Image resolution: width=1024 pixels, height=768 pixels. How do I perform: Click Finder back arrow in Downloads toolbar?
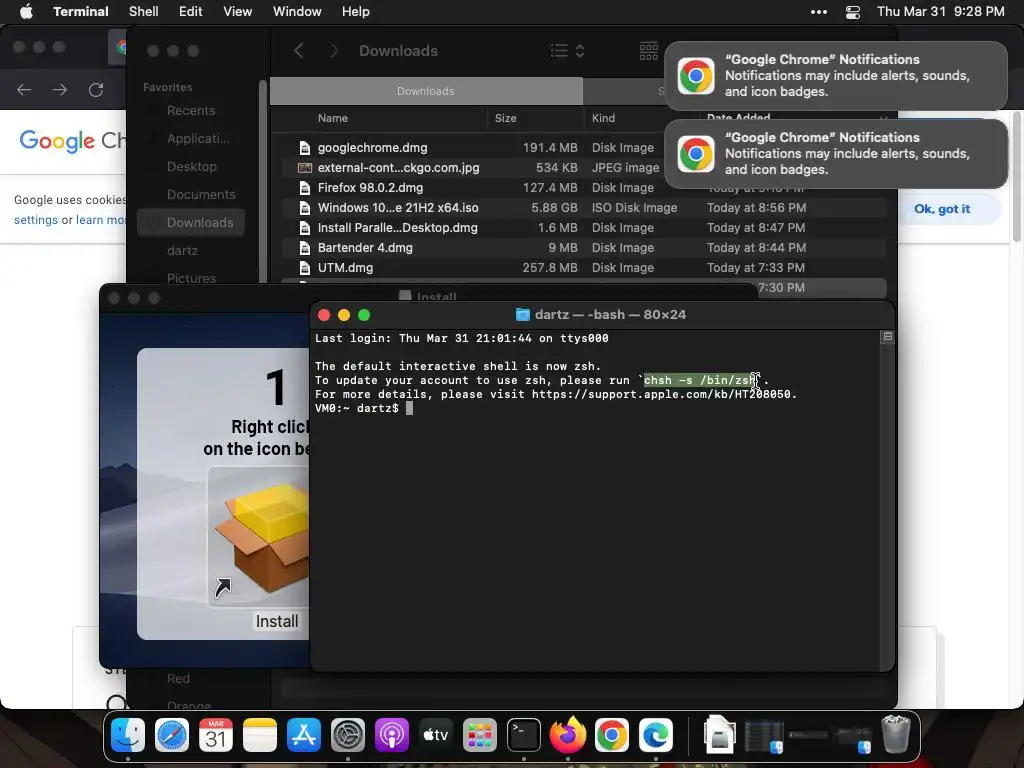[x=298, y=51]
